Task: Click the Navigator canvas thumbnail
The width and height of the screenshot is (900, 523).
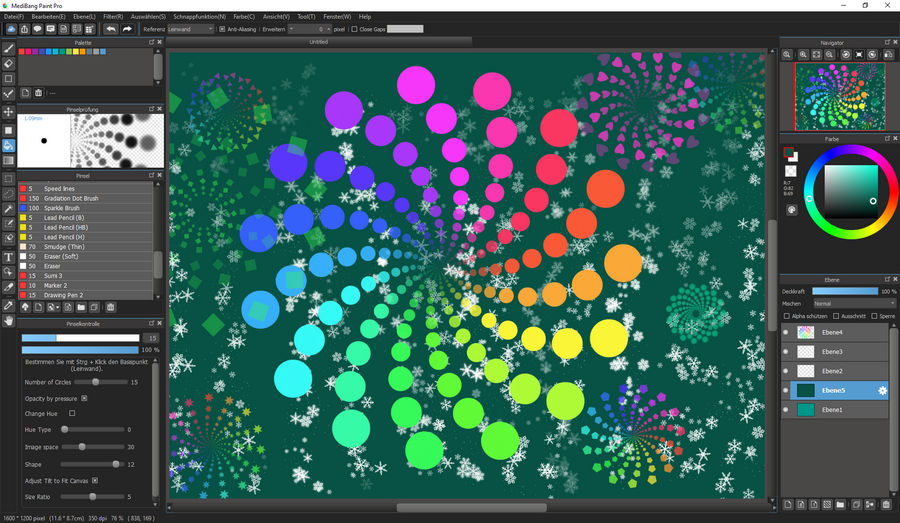Action: pos(840,96)
